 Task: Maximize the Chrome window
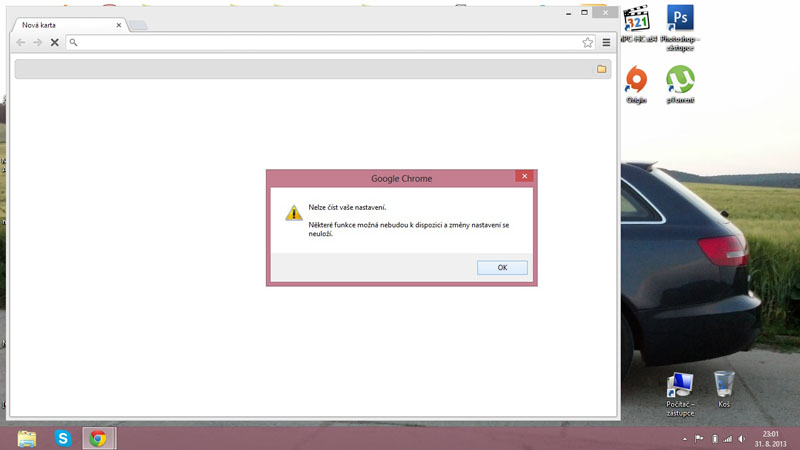[584, 12]
